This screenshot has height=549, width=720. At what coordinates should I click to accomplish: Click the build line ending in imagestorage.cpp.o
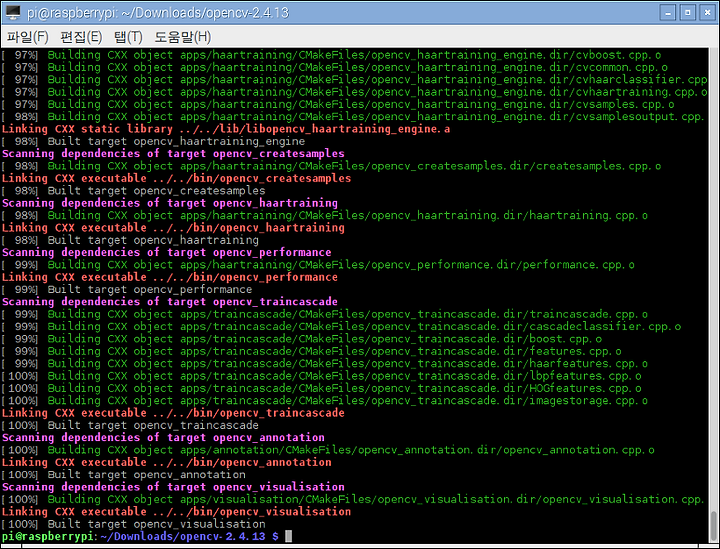tap(325, 401)
